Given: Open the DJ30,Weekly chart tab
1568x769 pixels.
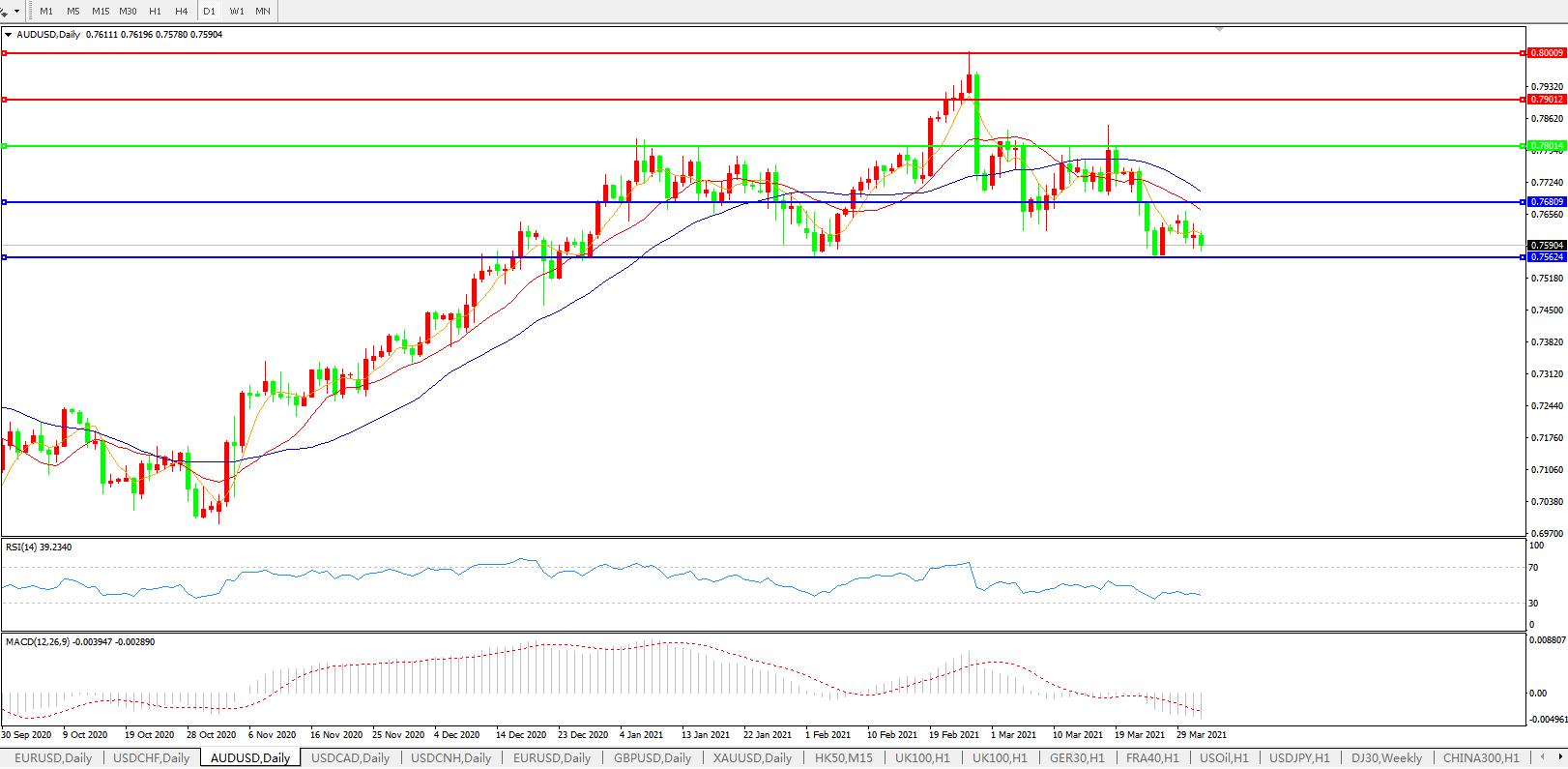Looking at the screenshot, I should 1386,758.
